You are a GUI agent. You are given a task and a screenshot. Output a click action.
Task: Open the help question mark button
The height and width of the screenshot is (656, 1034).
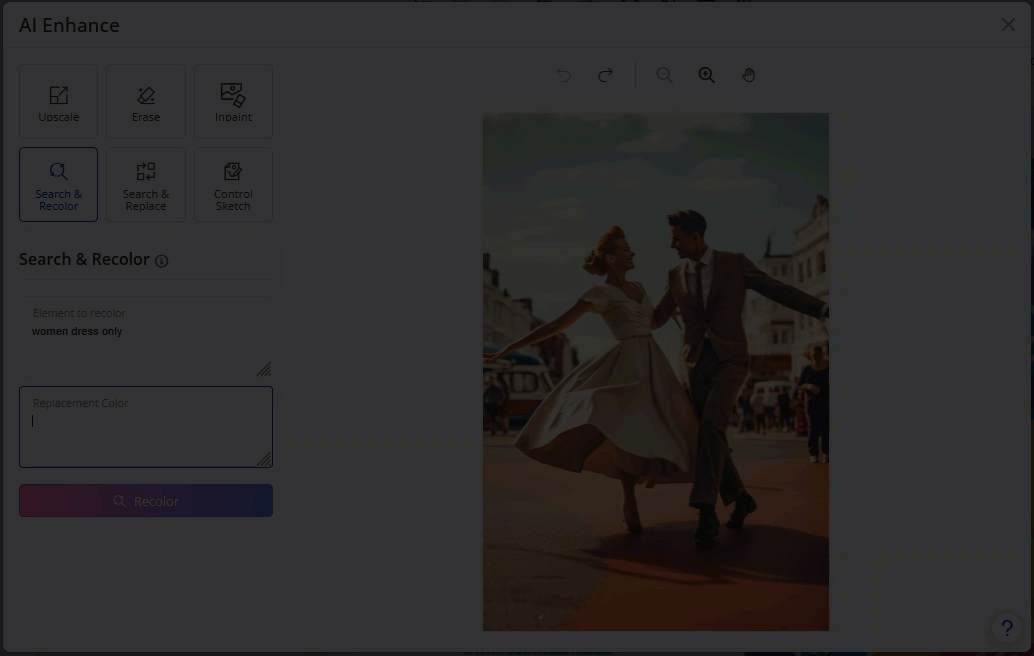coord(1007,628)
